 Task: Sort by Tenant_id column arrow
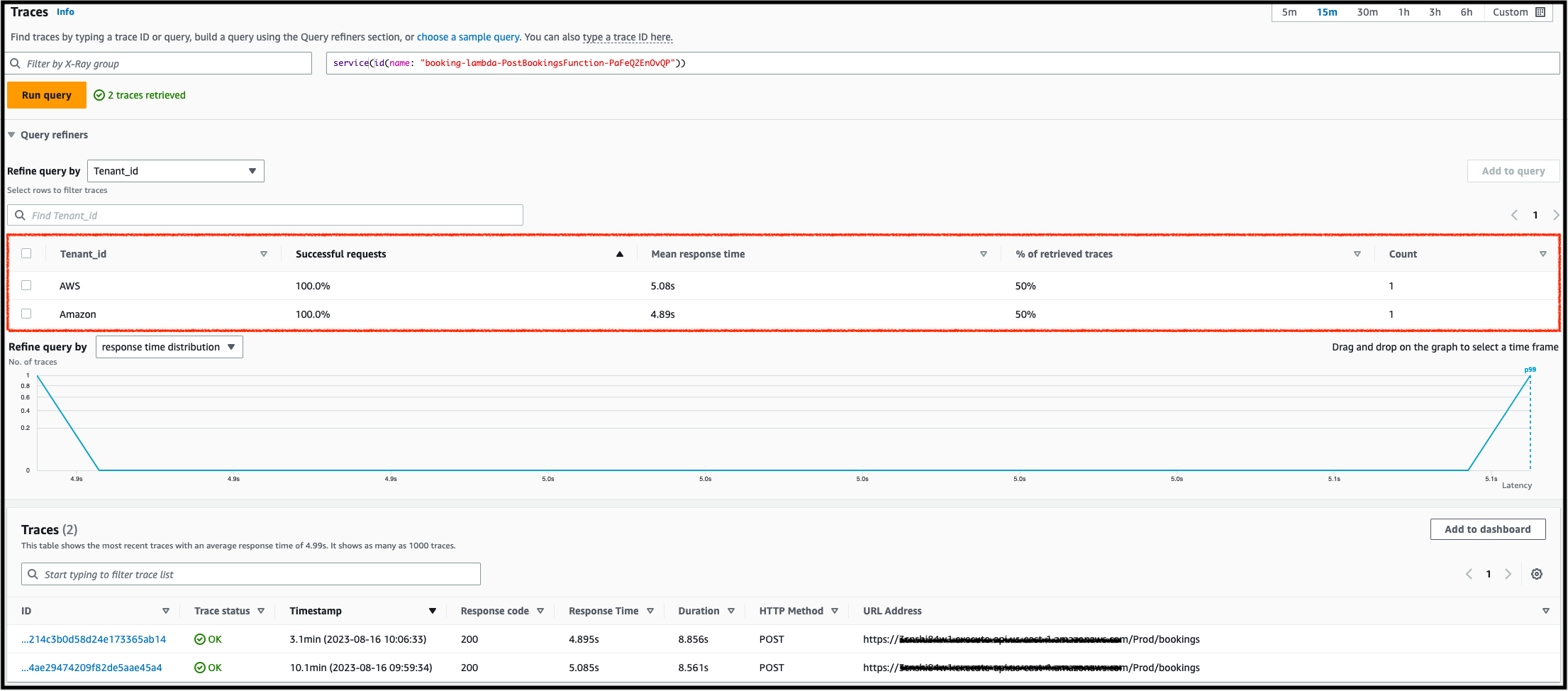pyautogui.click(x=264, y=254)
